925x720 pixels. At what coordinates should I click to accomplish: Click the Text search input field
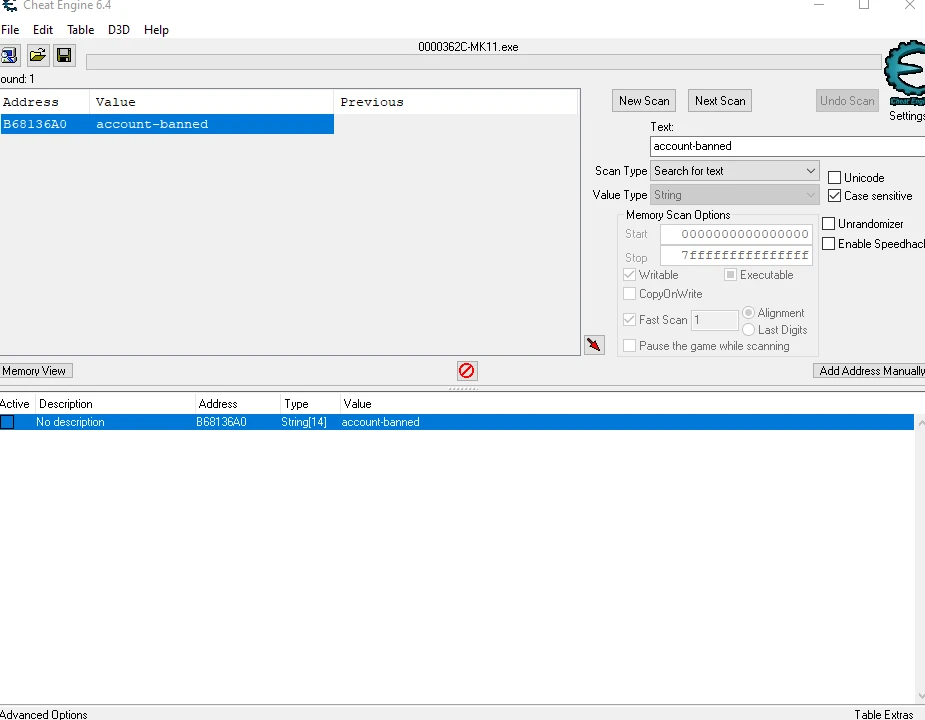788,146
